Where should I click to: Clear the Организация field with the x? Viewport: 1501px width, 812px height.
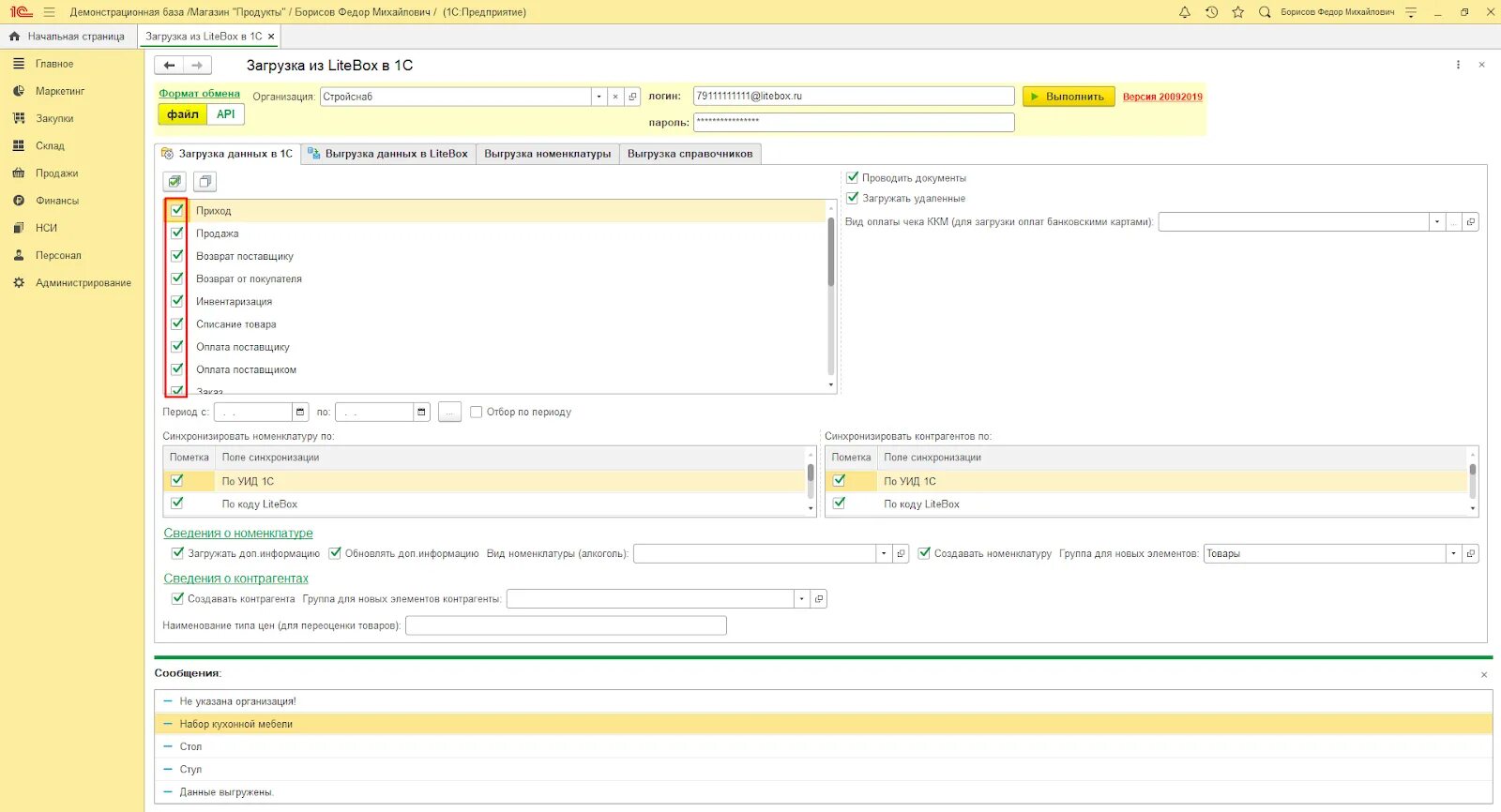(x=615, y=97)
